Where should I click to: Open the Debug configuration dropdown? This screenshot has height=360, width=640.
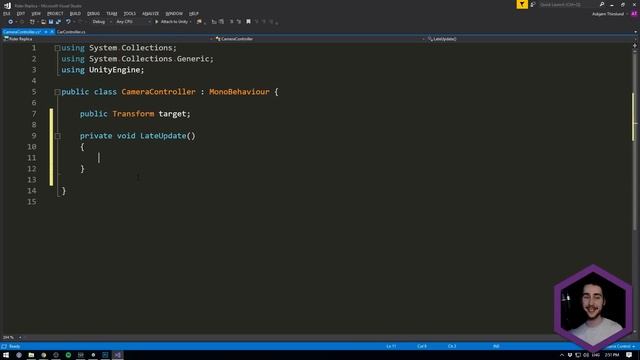tap(102, 22)
